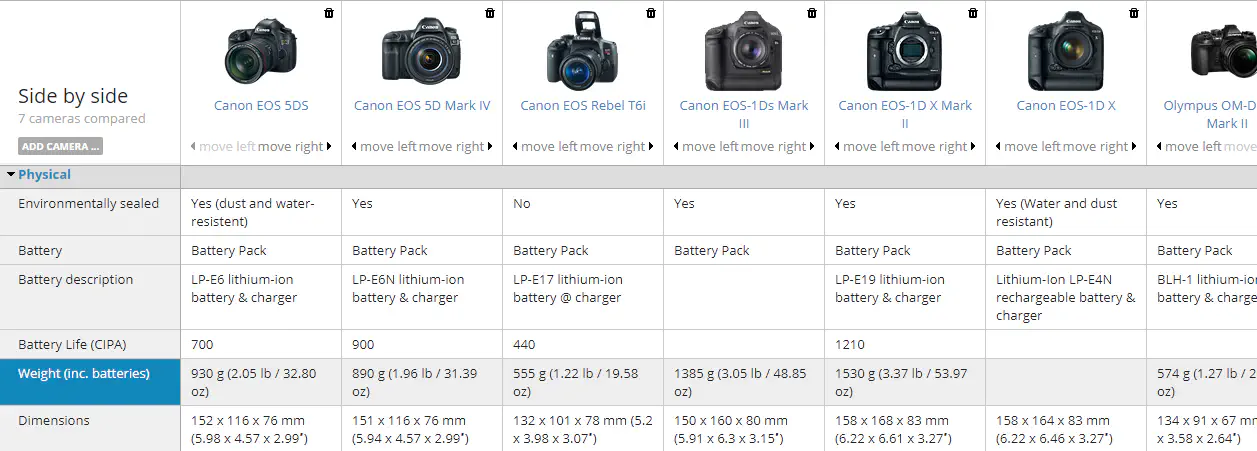Select highlighted Weight (inc. batteries) row label
The width and height of the screenshot is (1257, 451).
pos(84,374)
